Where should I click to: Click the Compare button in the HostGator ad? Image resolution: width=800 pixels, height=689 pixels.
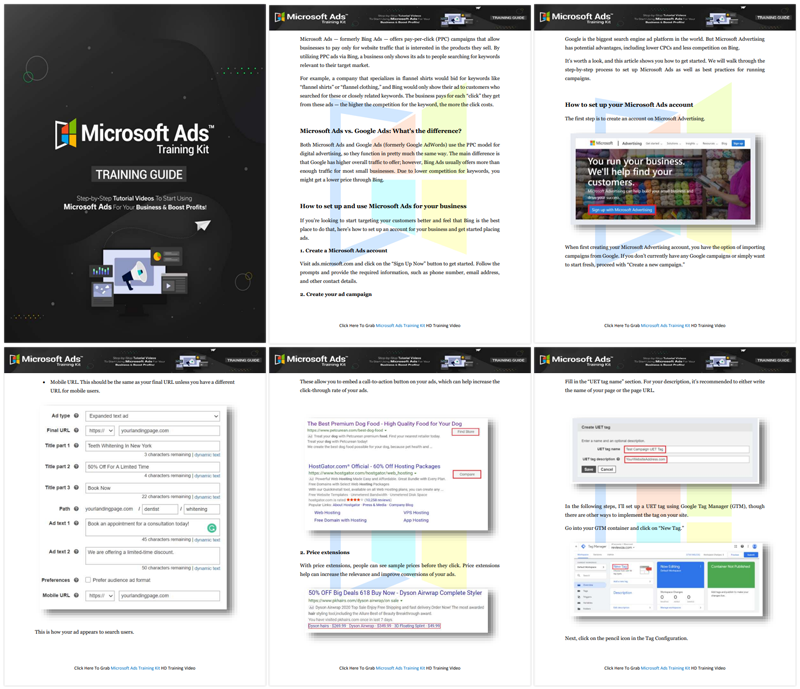click(x=467, y=475)
